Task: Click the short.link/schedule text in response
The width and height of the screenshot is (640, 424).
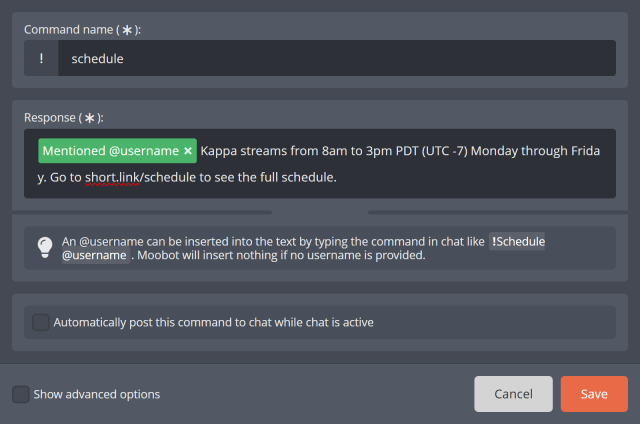Action: pos(140,178)
